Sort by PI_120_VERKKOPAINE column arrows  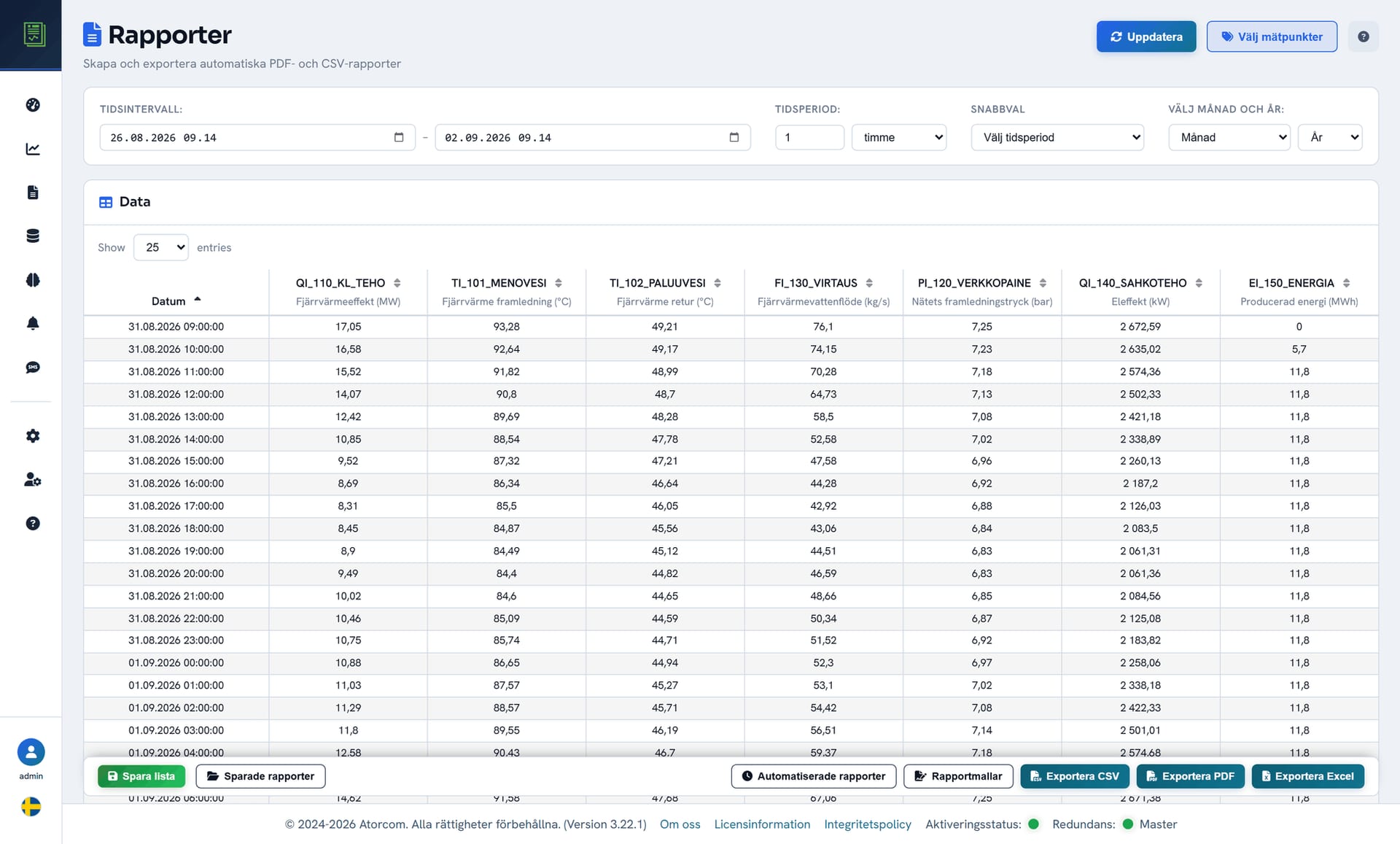coord(1043,283)
